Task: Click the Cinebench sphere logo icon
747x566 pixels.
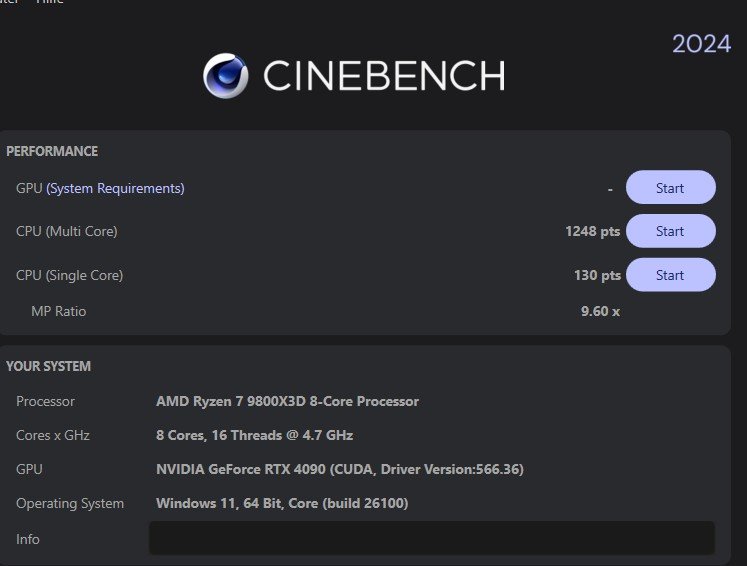Action: [225, 75]
